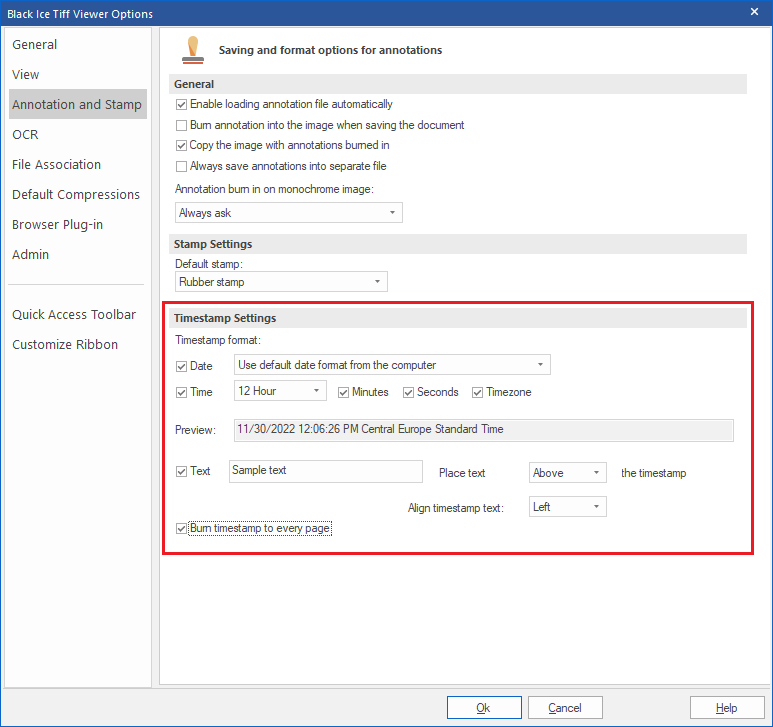Change the 12 Hour time format dropdown

(280, 391)
